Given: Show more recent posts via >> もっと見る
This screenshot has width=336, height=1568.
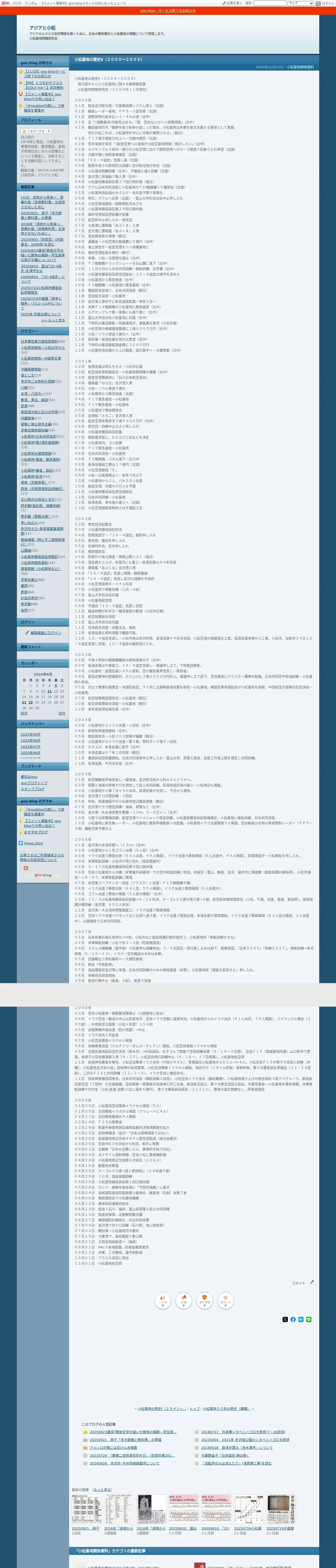Looking at the screenshot, I should pos(53,320).
